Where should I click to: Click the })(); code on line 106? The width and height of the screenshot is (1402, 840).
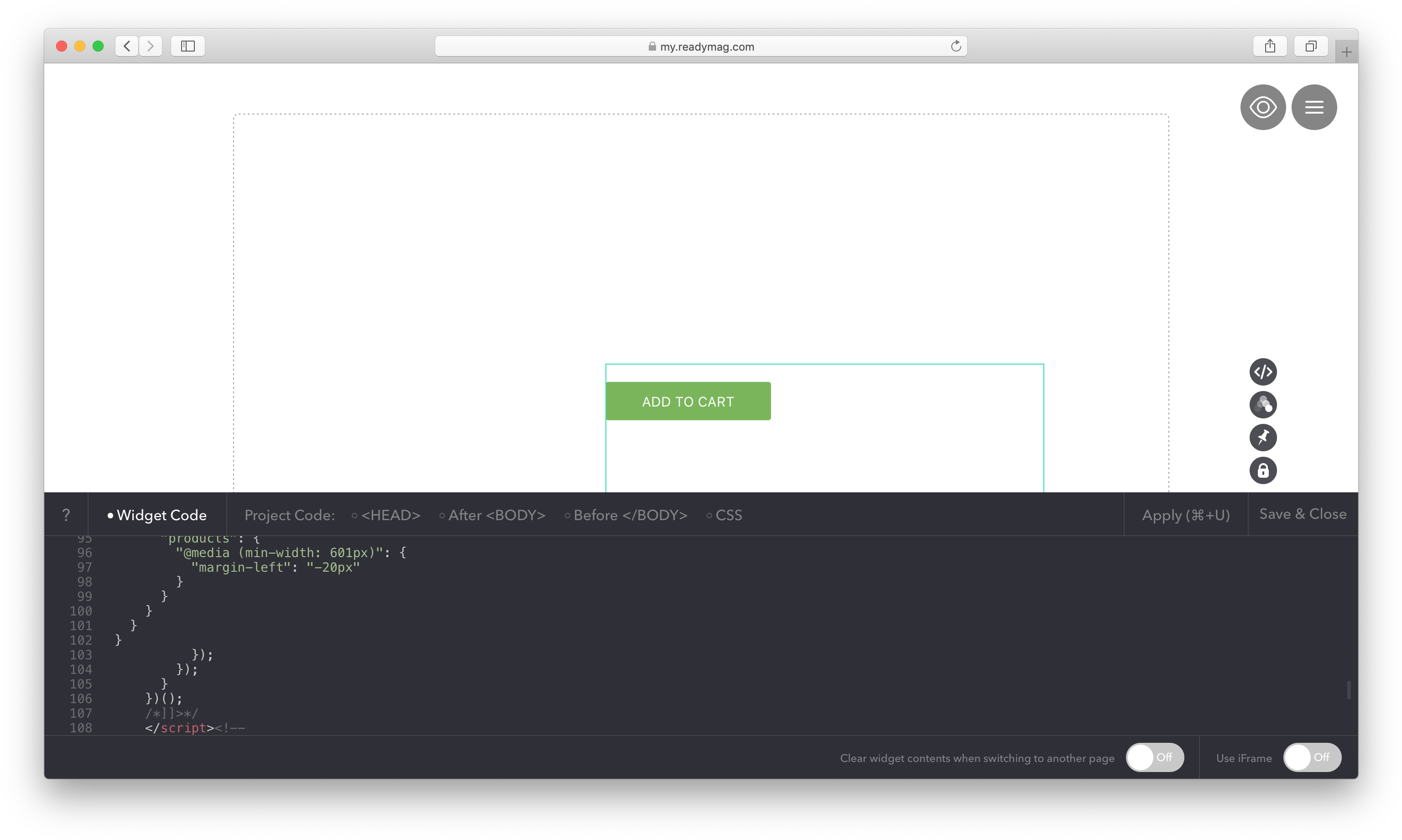pyautogui.click(x=164, y=699)
